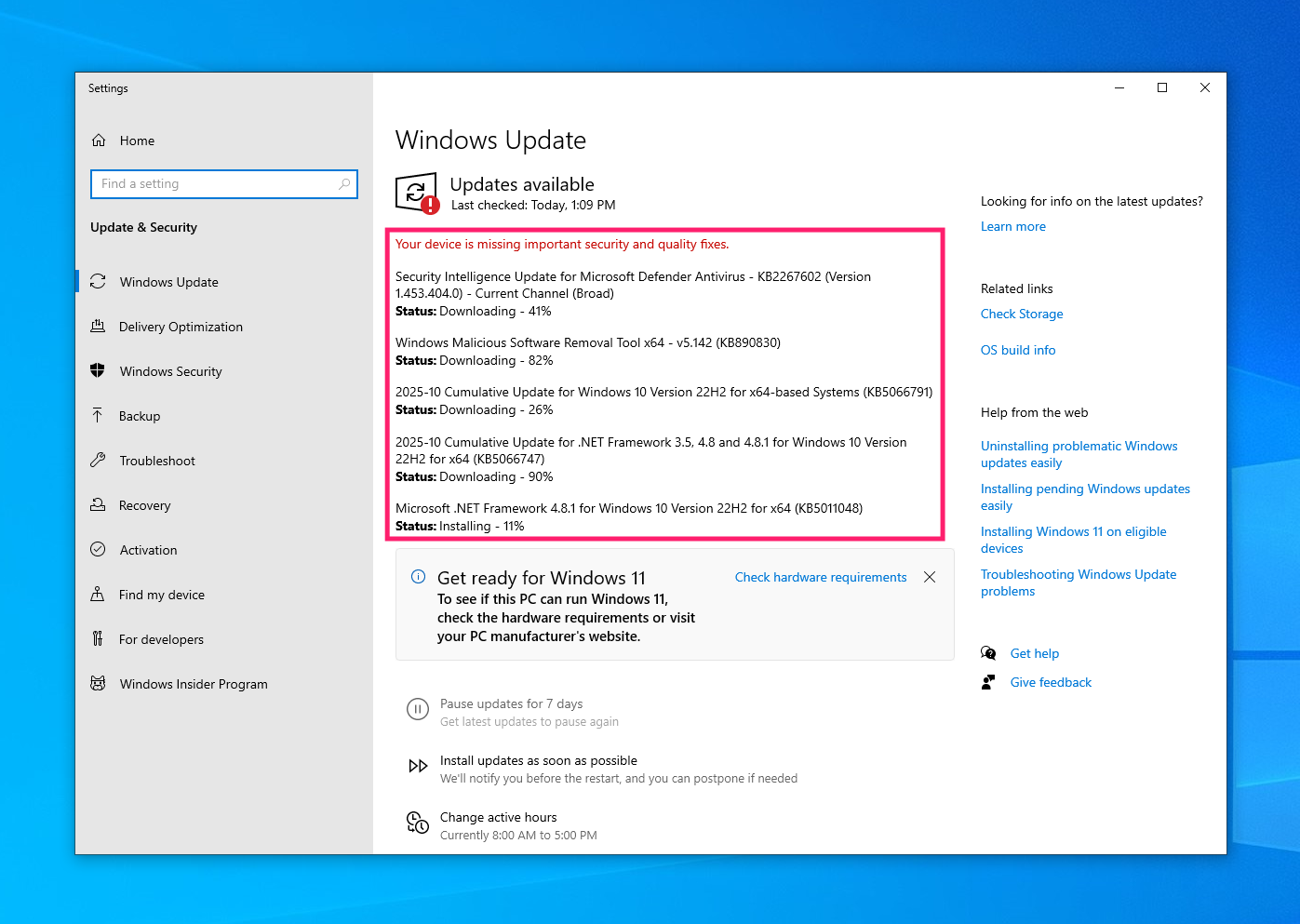The image size is (1300, 924).
Task: Minimize the Settings window
Action: coord(1119,87)
